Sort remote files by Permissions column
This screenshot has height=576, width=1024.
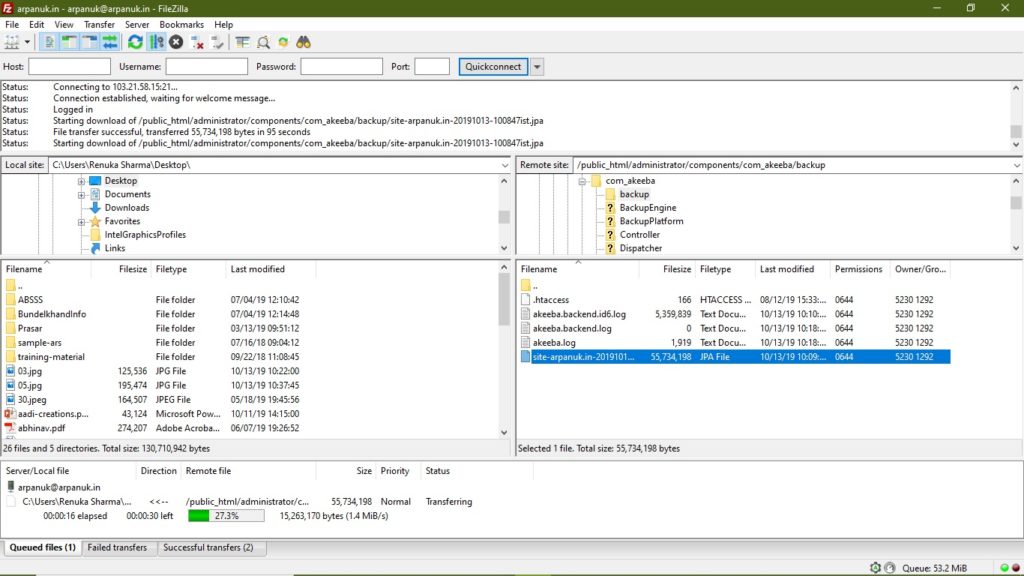coord(860,269)
